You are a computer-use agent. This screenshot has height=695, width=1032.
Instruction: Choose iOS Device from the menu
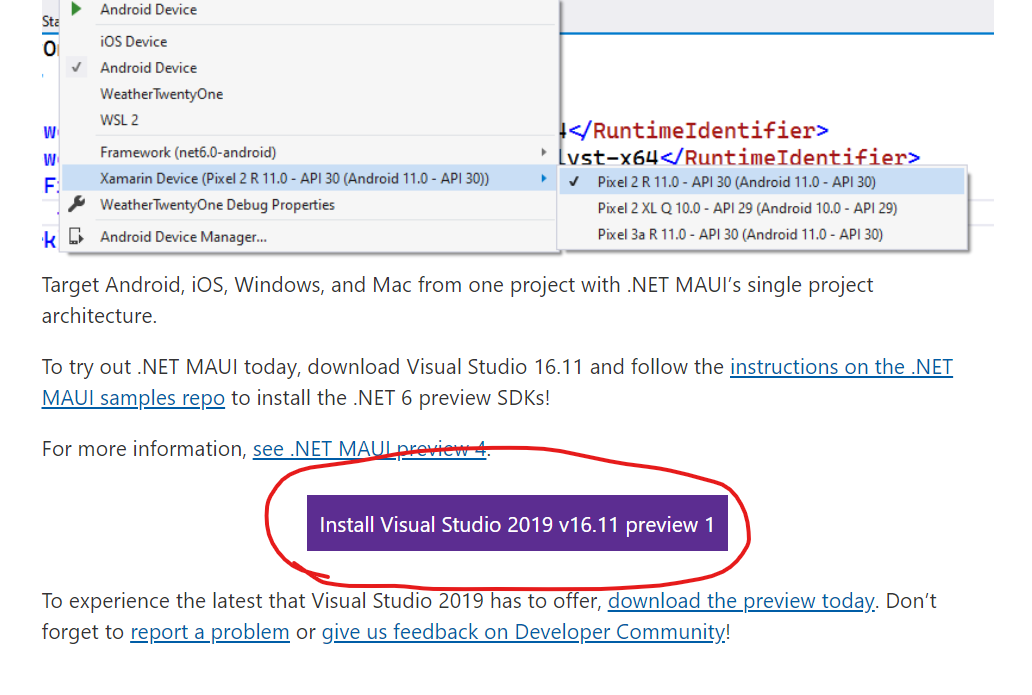(134, 41)
